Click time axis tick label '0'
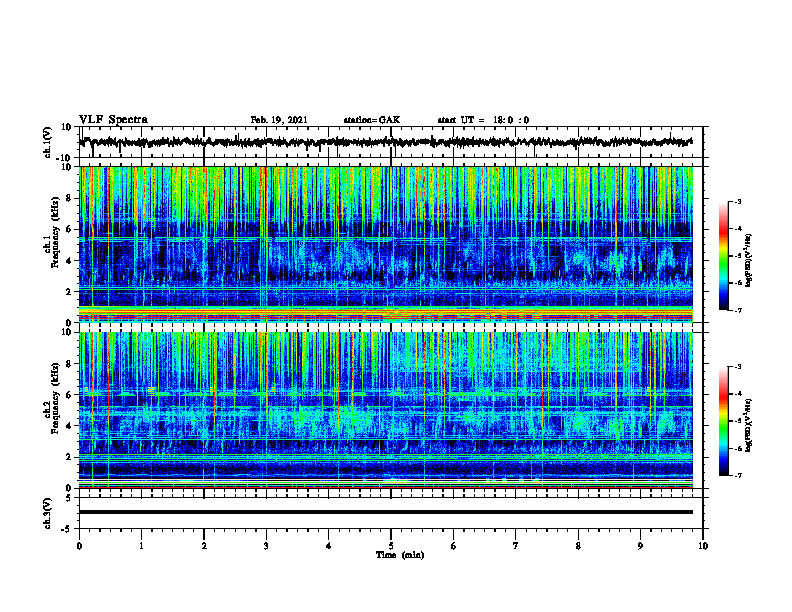792x612 pixels. pos(79,546)
